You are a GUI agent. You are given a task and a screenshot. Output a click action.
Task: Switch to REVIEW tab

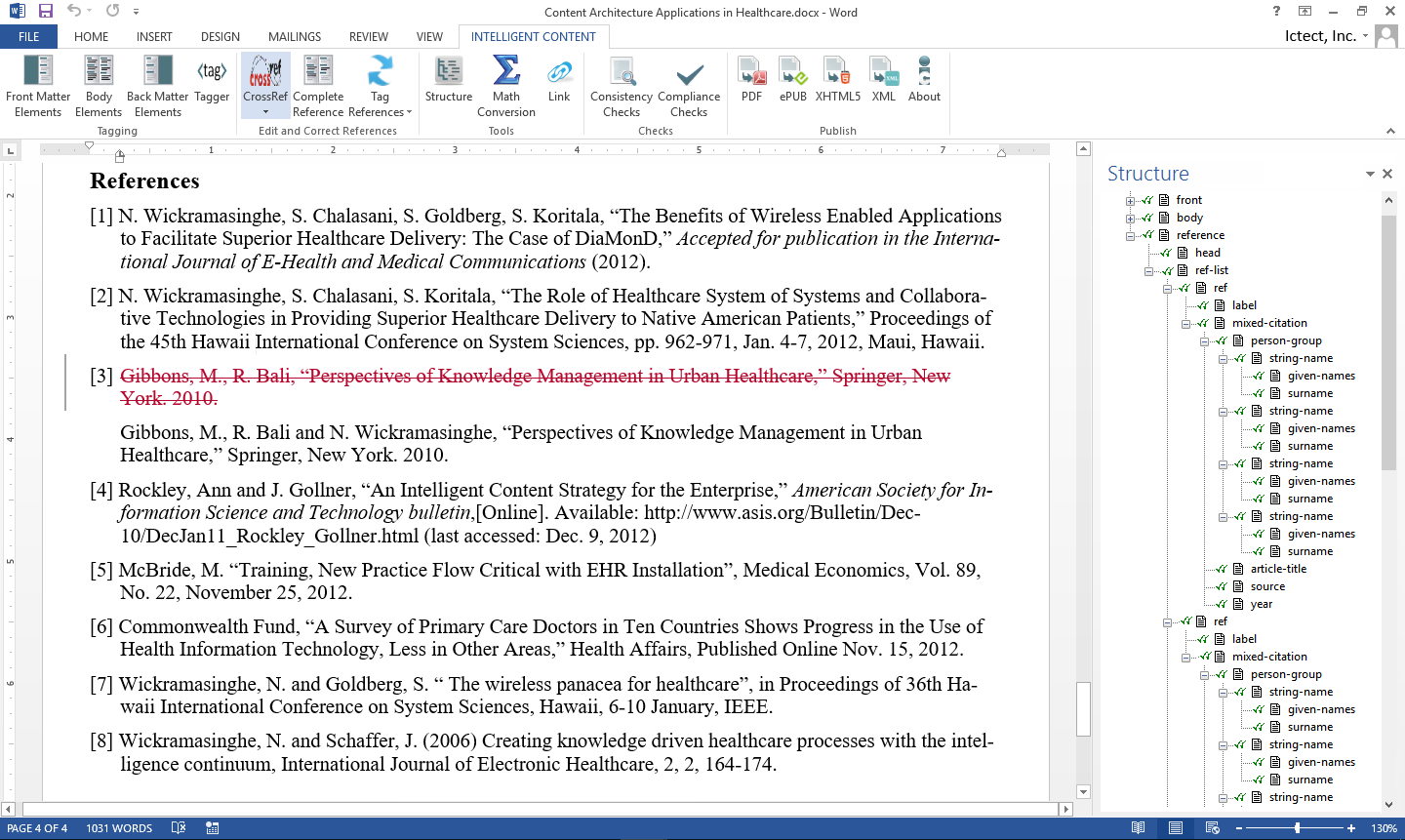369,36
